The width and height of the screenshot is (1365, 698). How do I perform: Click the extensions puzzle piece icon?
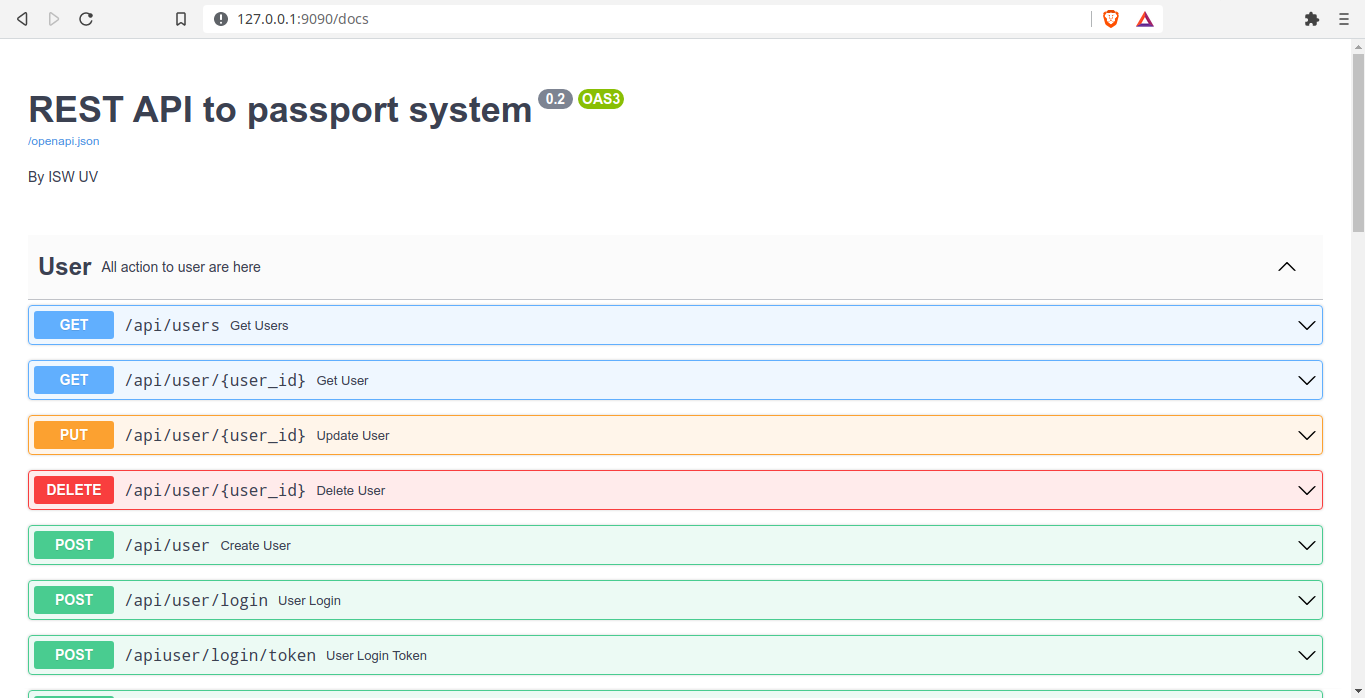pos(1311,18)
